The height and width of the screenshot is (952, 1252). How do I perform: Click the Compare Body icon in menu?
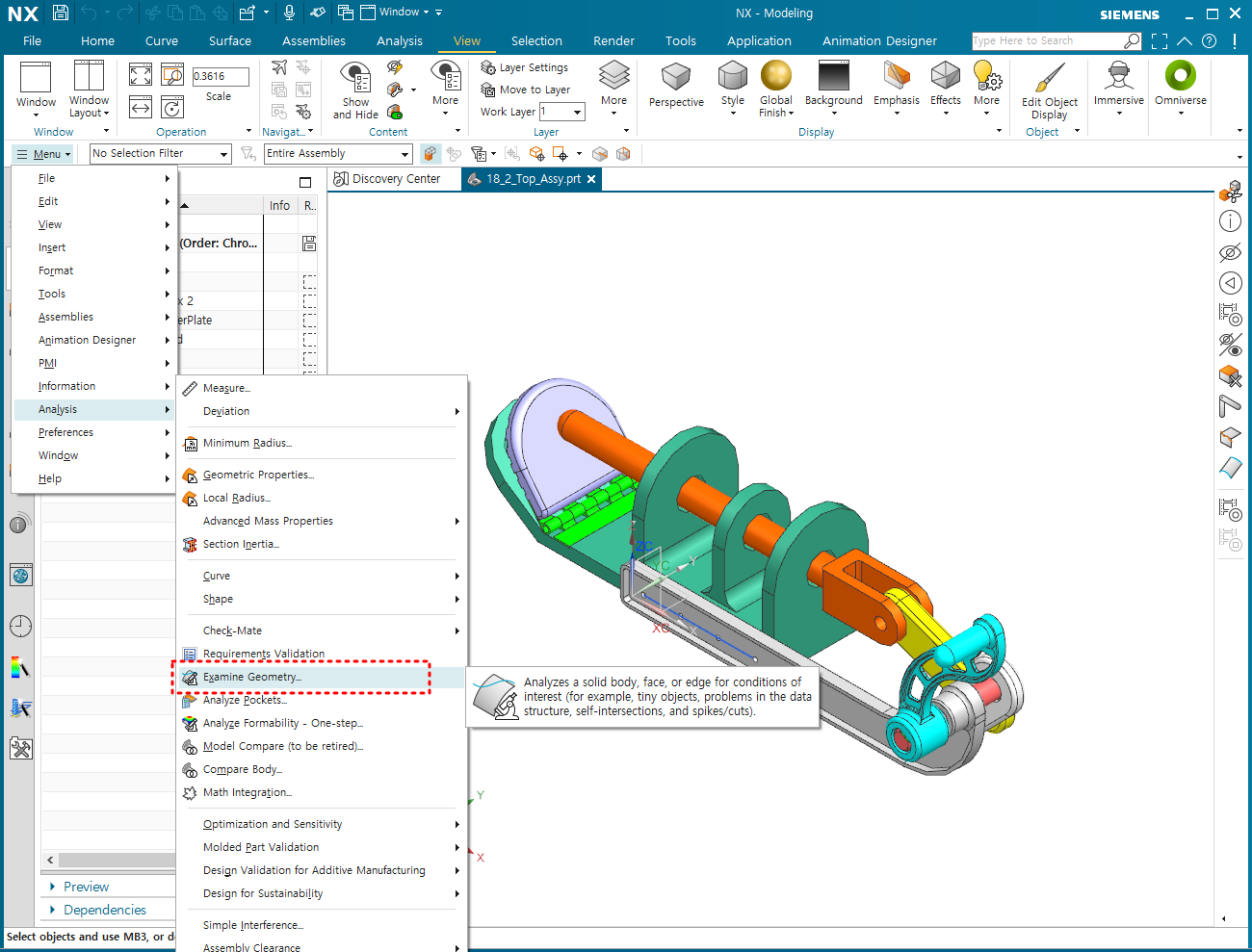tap(190, 769)
